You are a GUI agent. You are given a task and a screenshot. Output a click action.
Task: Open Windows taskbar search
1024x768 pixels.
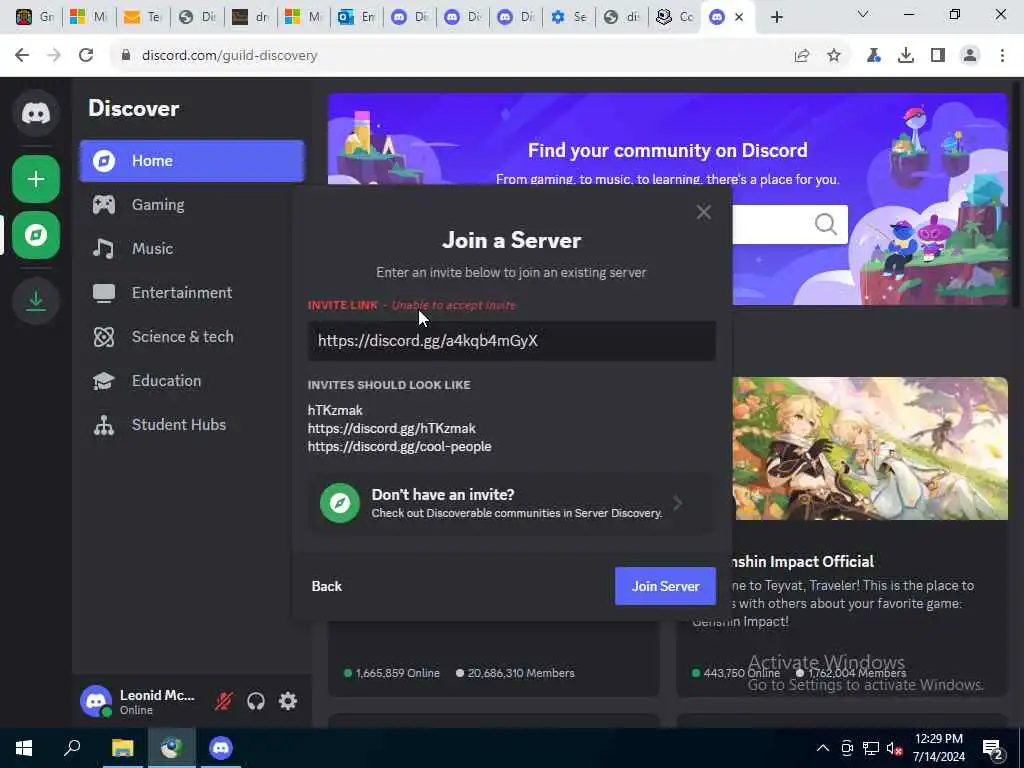click(x=72, y=748)
